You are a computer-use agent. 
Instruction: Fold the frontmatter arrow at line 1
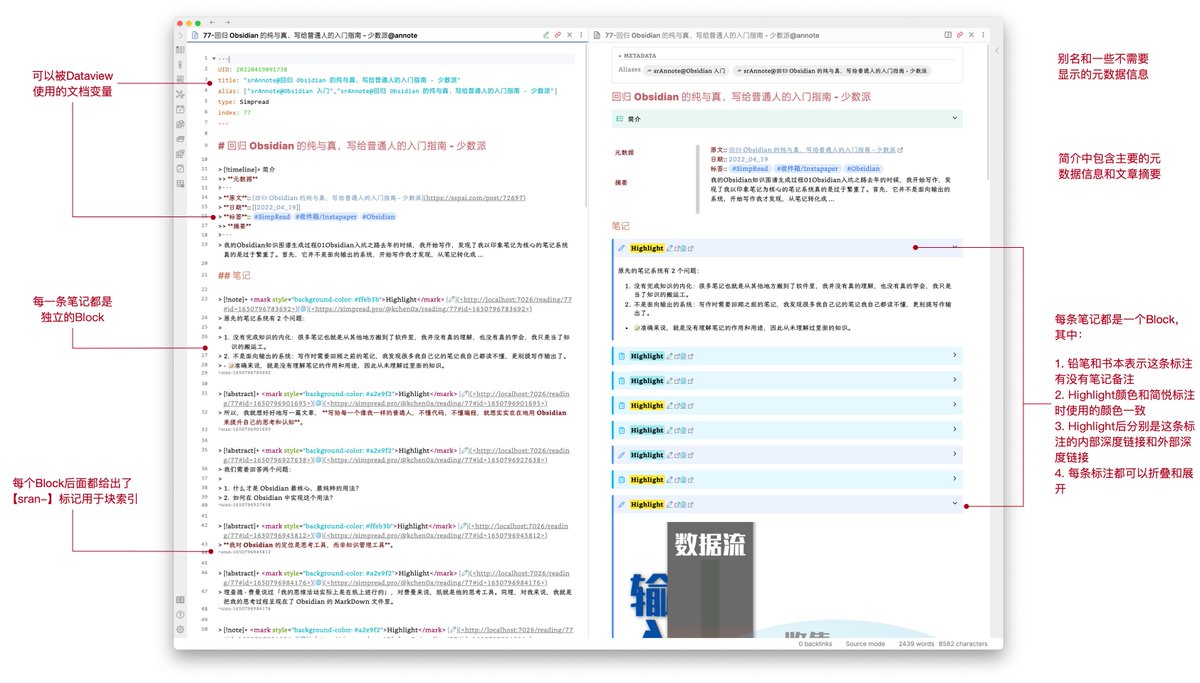(x=214, y=58)
